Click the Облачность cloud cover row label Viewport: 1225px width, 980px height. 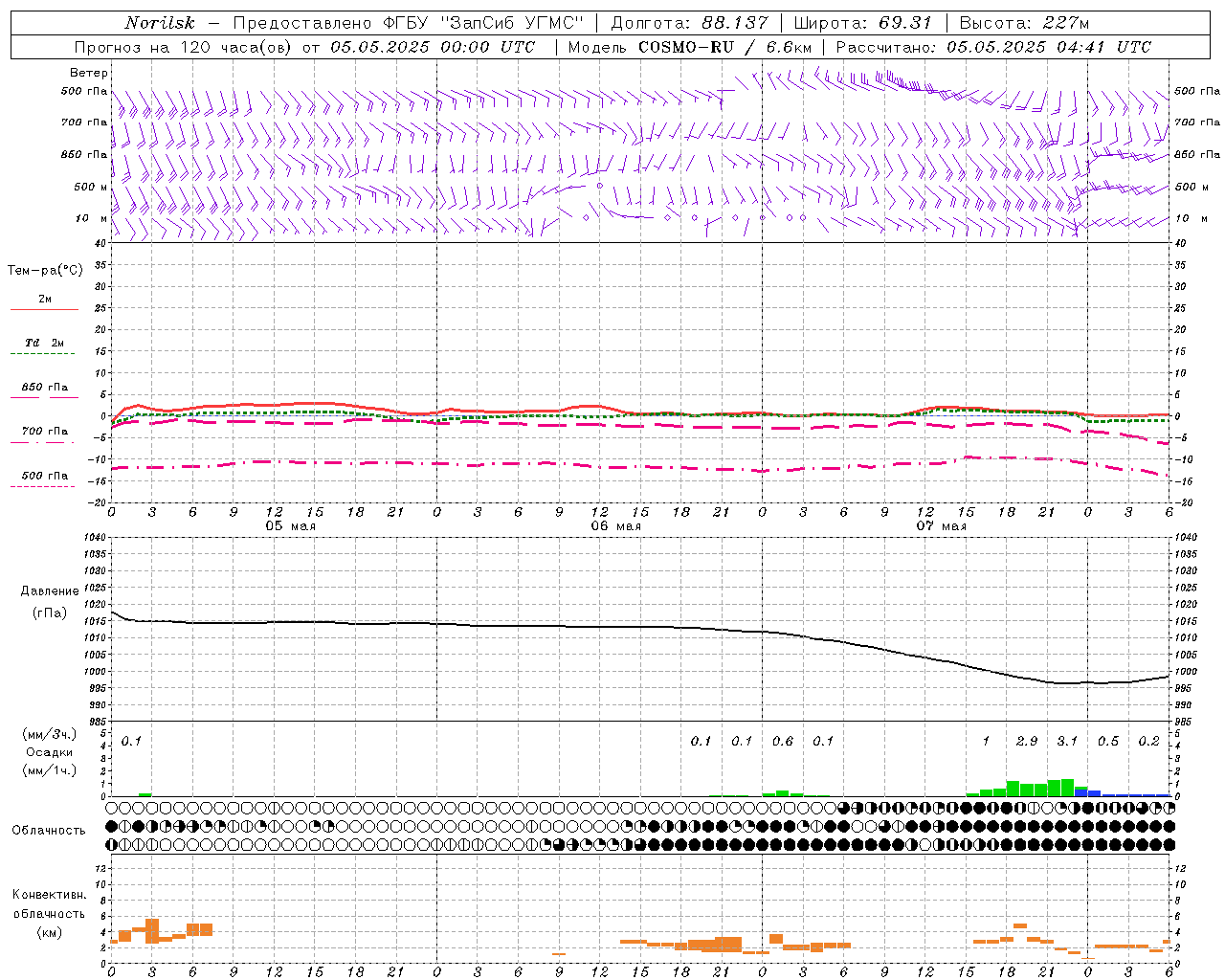(49, 831)
